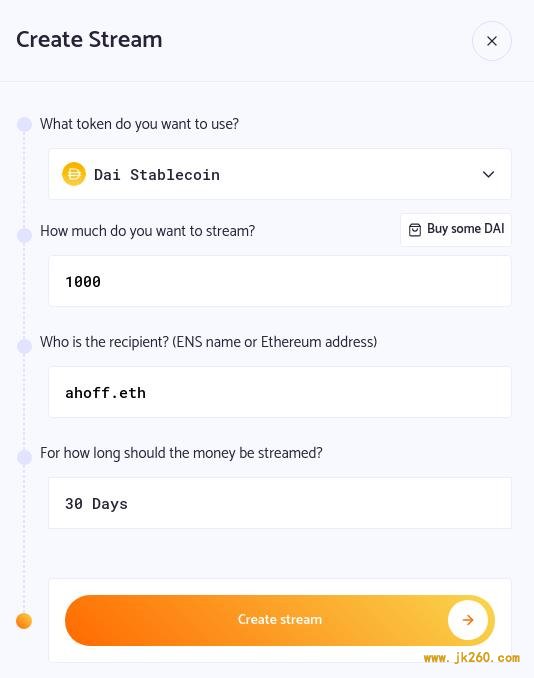This screenshot has width=534, height=678.
Task: Select the duration step indicator dot
Action: [24, 457]
